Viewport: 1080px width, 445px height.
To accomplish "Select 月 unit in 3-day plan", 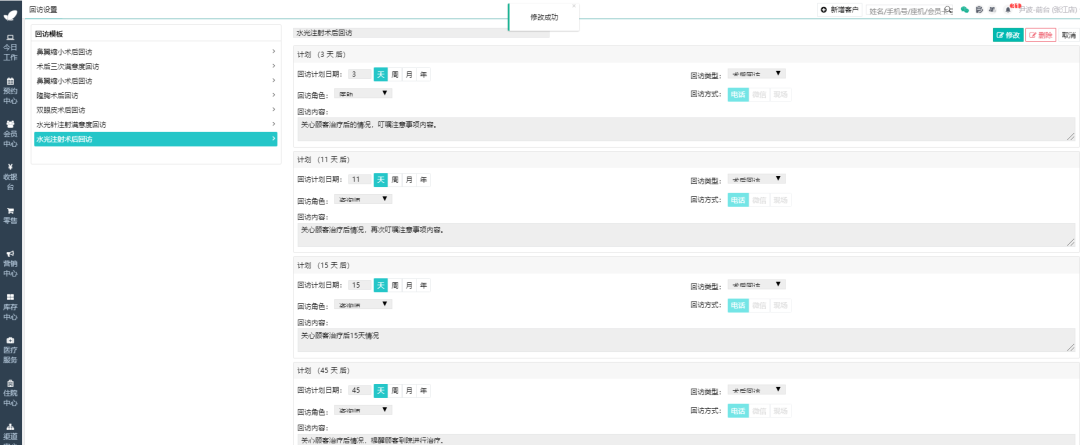I will click(409, 74).
